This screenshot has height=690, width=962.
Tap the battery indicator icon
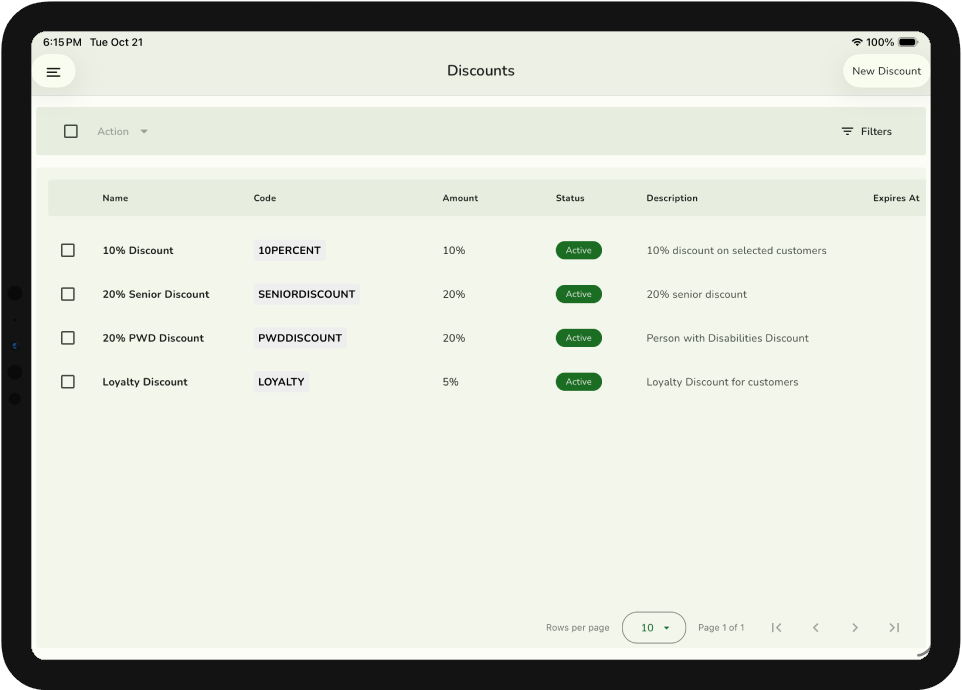(907, 42)
